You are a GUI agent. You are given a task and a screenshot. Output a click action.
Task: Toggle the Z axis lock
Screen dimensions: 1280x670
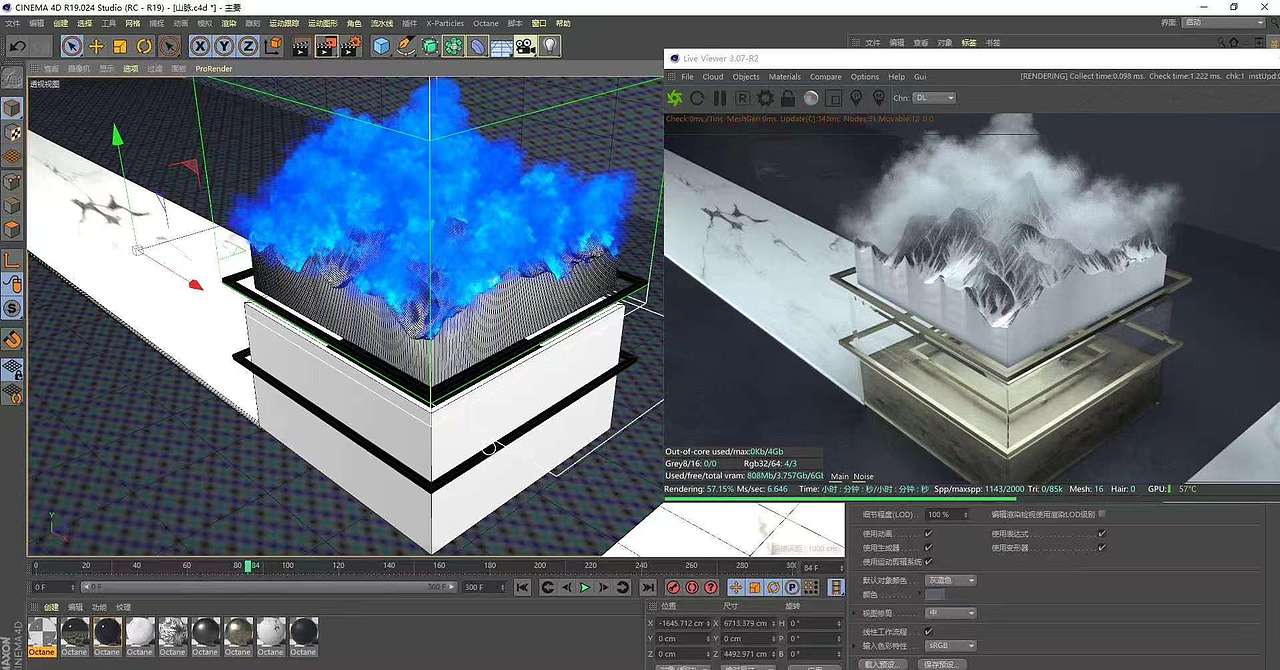coord(247,46)
